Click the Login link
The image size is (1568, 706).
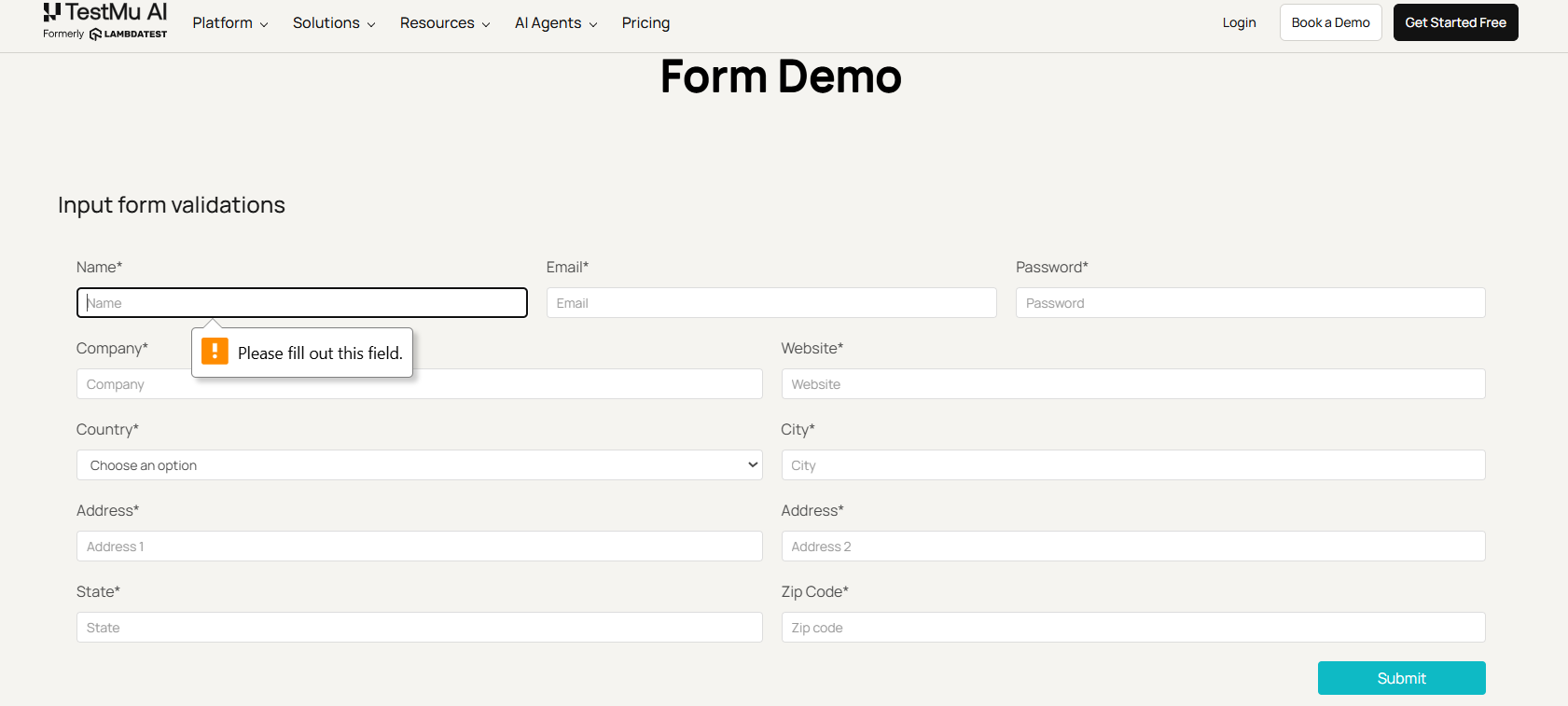(1239, 23)
